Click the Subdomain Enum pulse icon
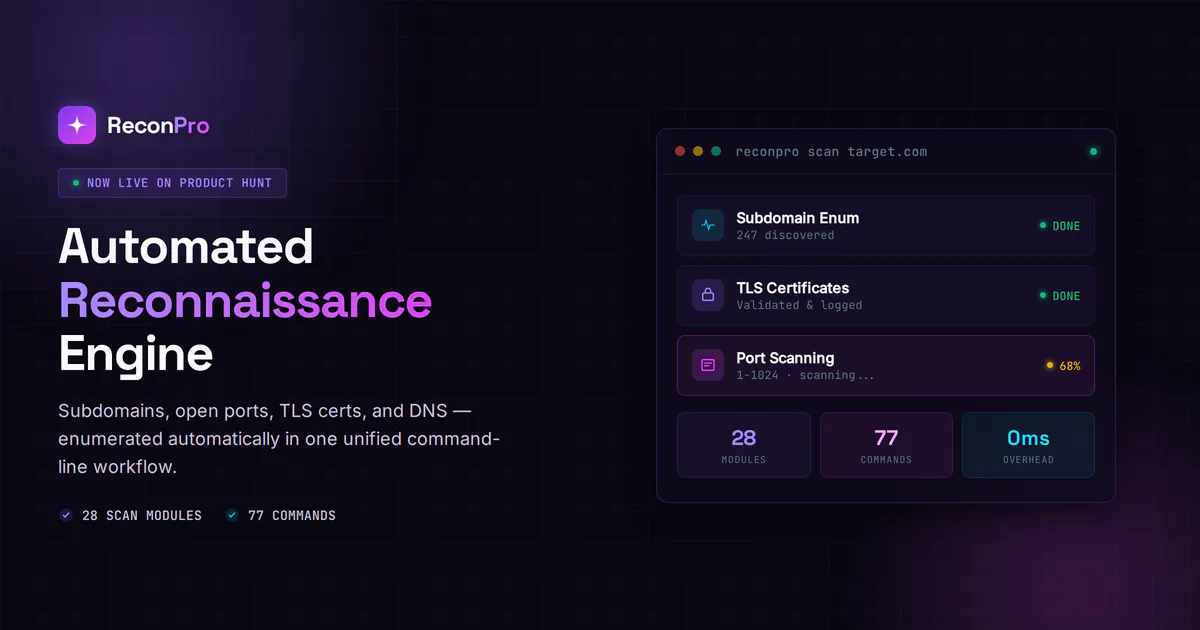Image resolution: width=1200 pixels, height=630 pixels. 708,225
